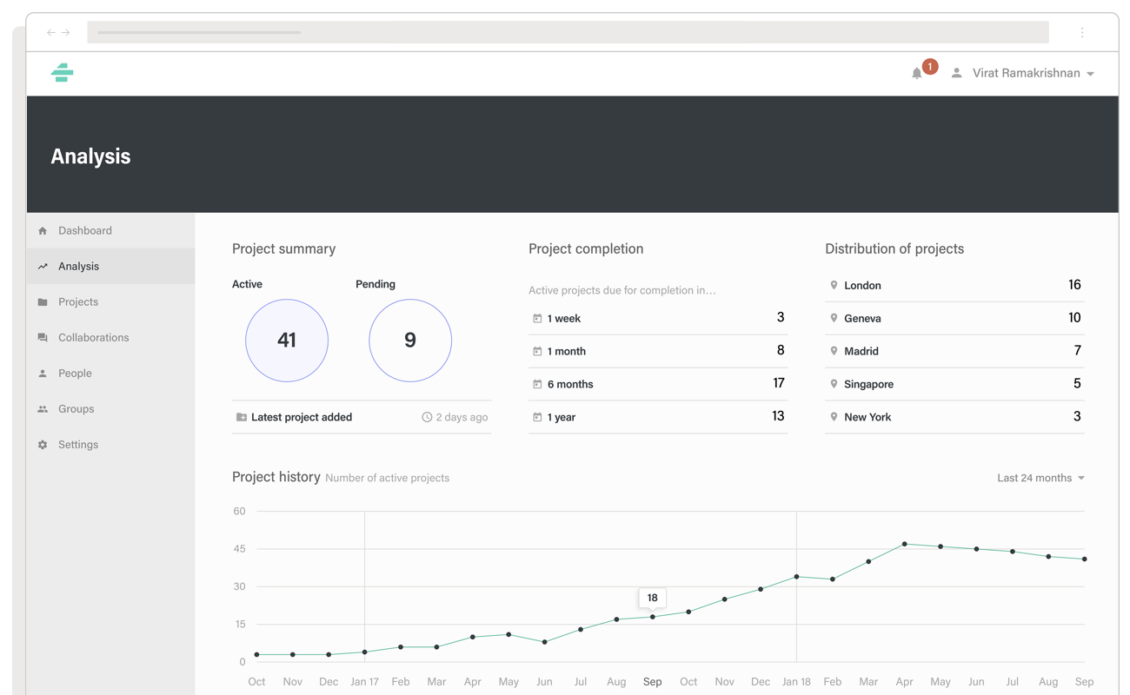Screen dimensions: 1130x695
Task: Open the Last 24 months dropdown
Action: pos(1039,477)
